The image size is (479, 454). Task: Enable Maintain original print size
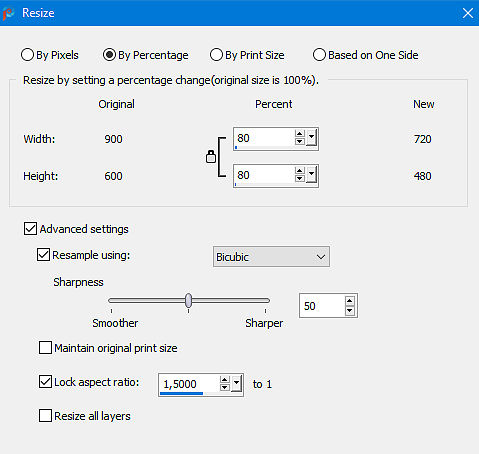tap(45, 347)
